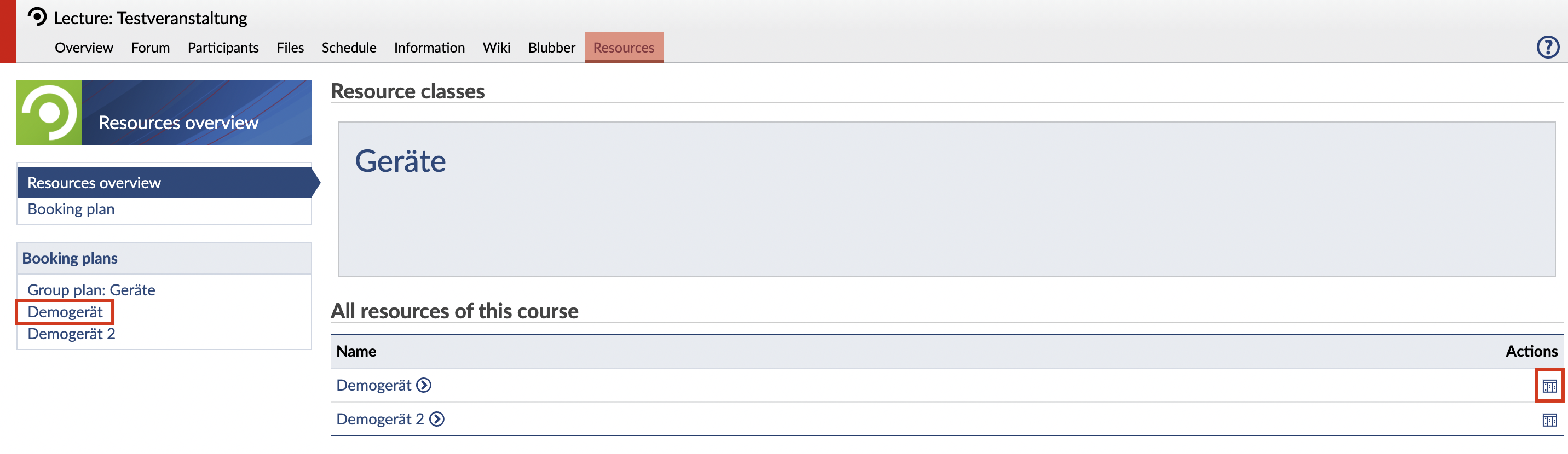
Task: Click the Stud.IP logo icon in header
Action: coord(37,16)
